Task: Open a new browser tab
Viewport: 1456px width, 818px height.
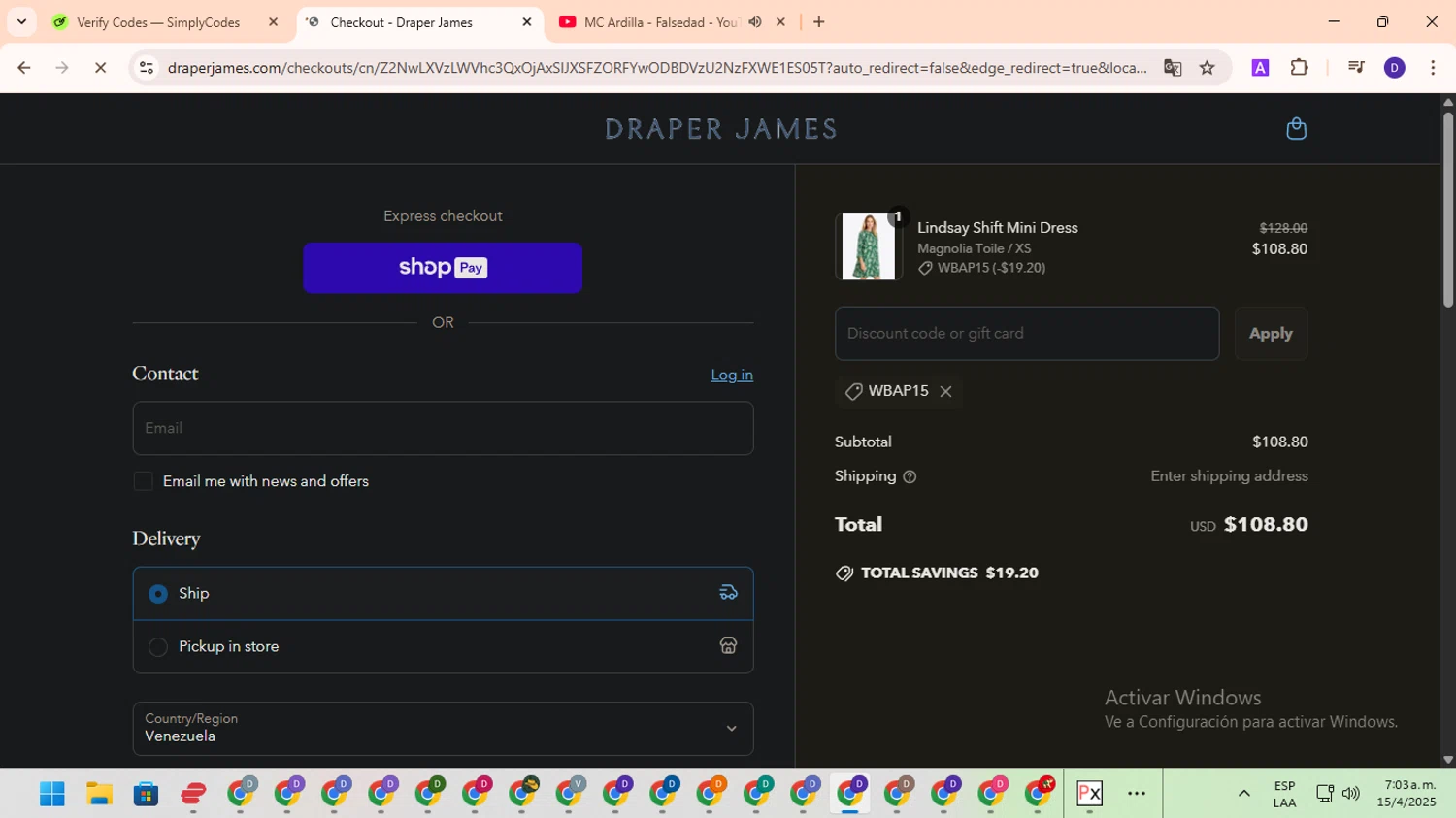Action: point(819,22)
